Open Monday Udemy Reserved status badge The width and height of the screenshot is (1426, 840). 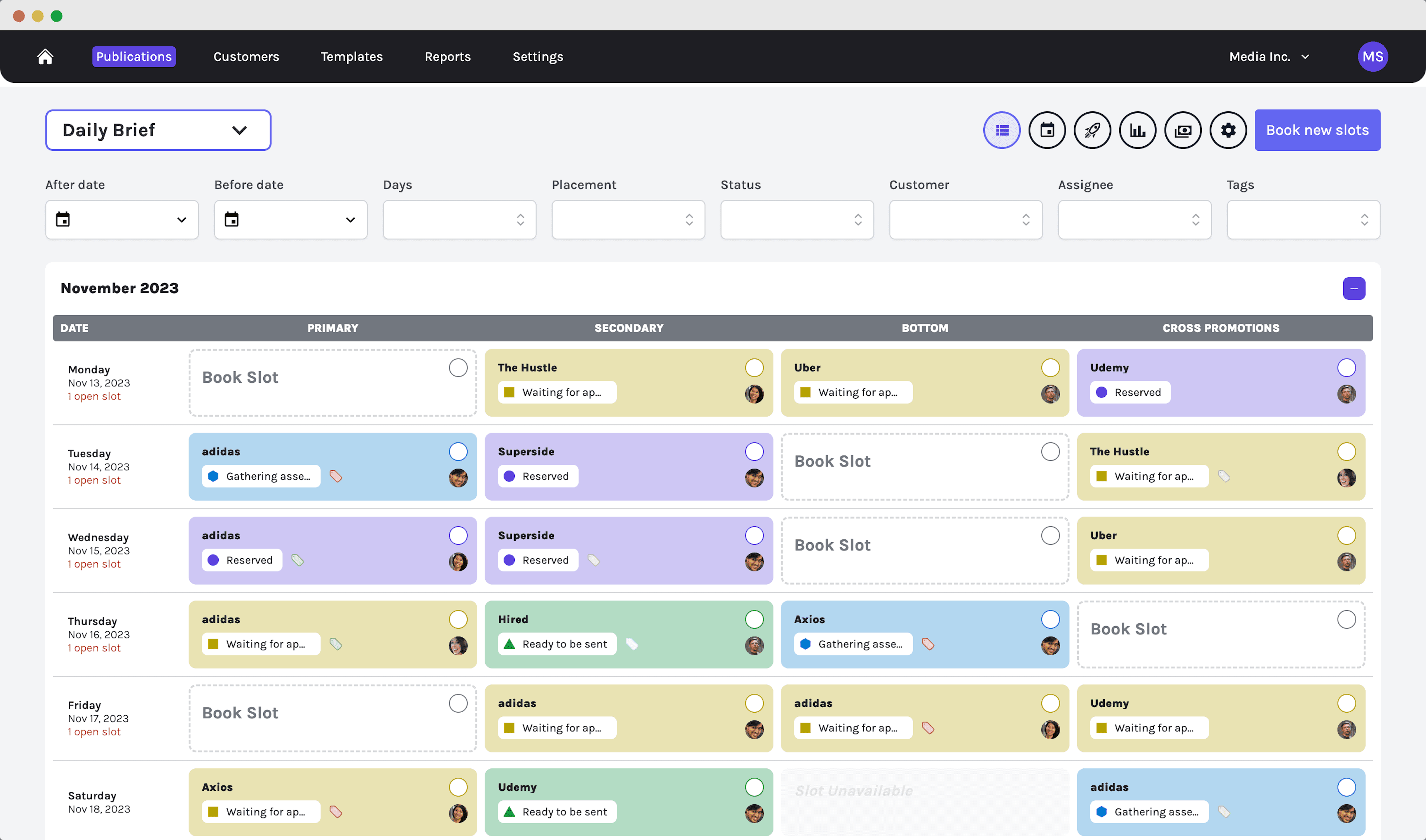[x=1130, y=392]
